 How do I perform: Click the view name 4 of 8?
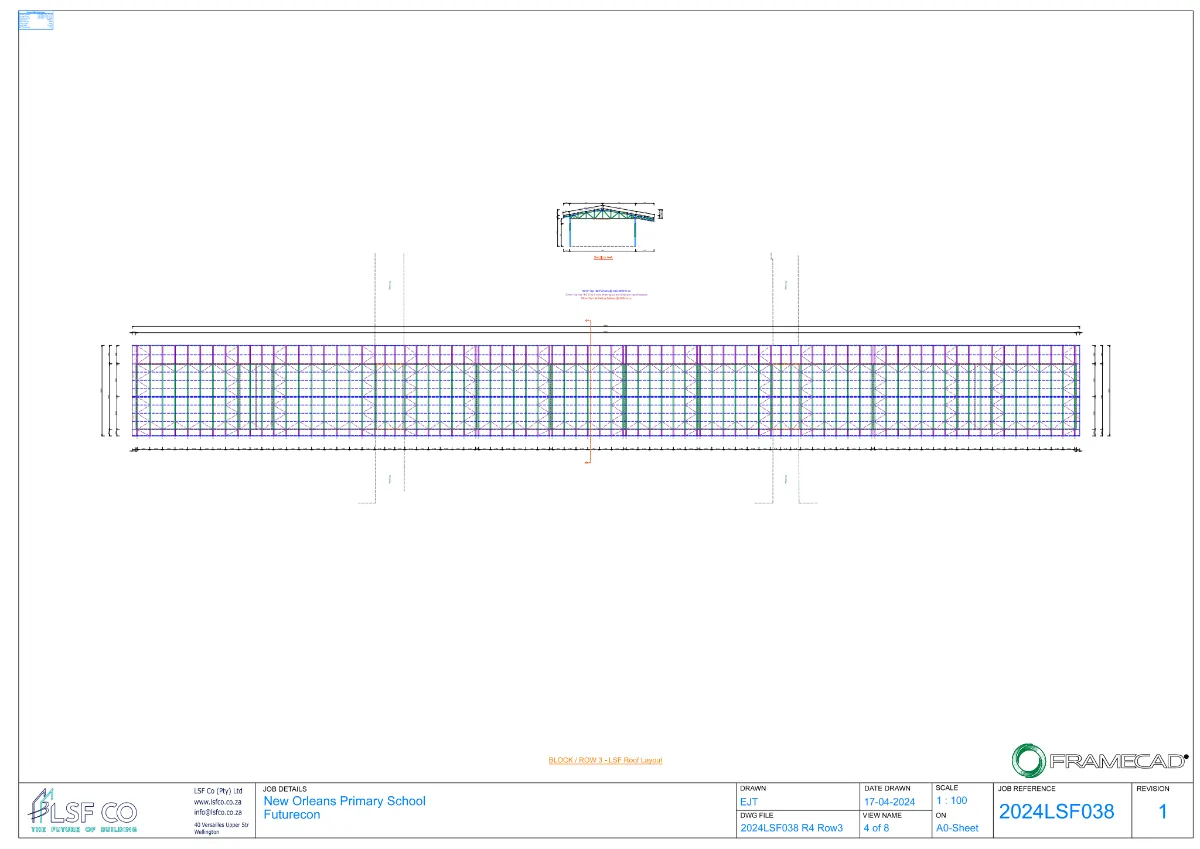(876, 827)
